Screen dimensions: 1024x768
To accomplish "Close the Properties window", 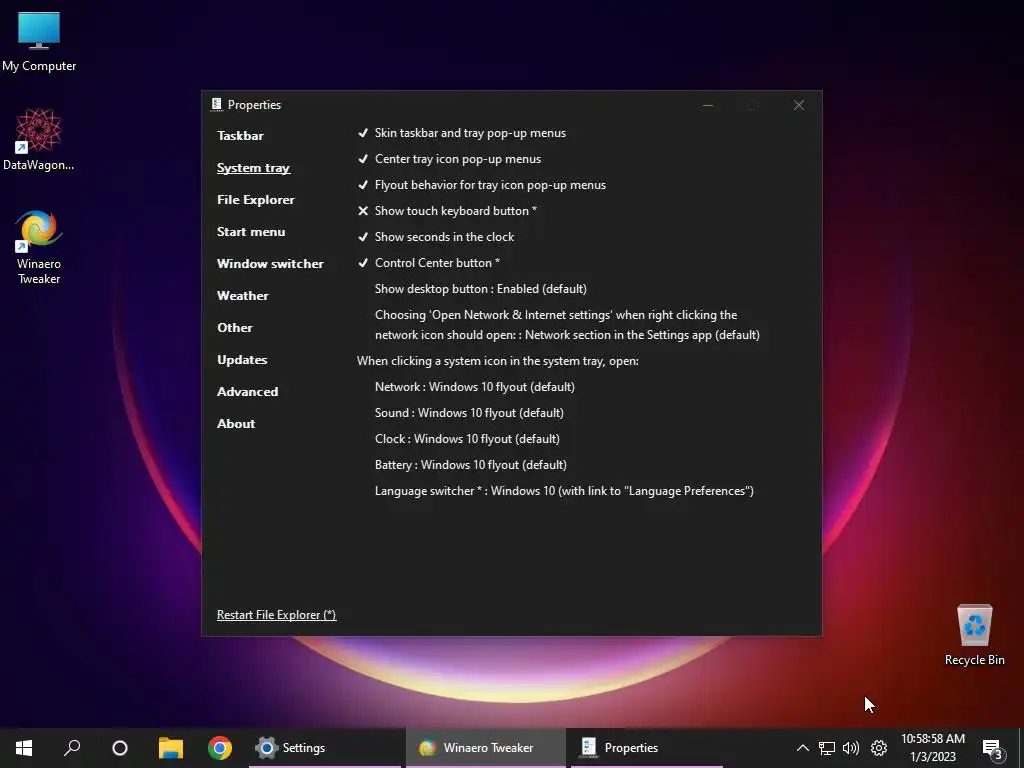I will tap(799, 105).
